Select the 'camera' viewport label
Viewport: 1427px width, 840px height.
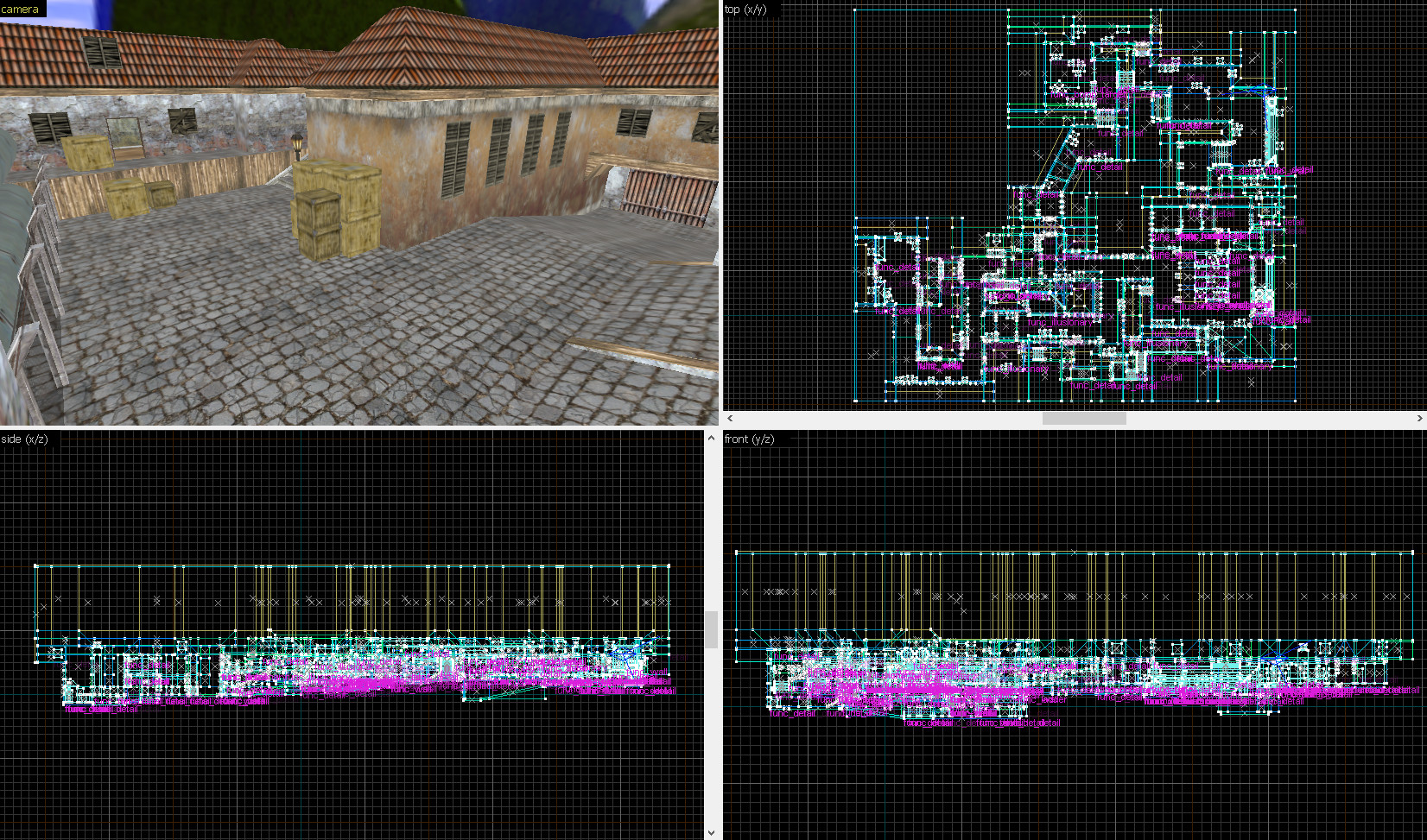21,9
